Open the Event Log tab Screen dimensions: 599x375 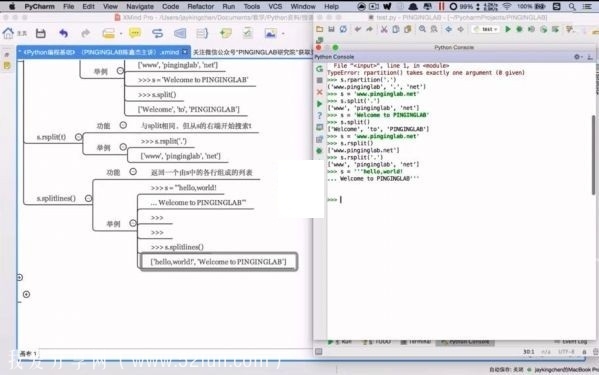click(570, 341)
